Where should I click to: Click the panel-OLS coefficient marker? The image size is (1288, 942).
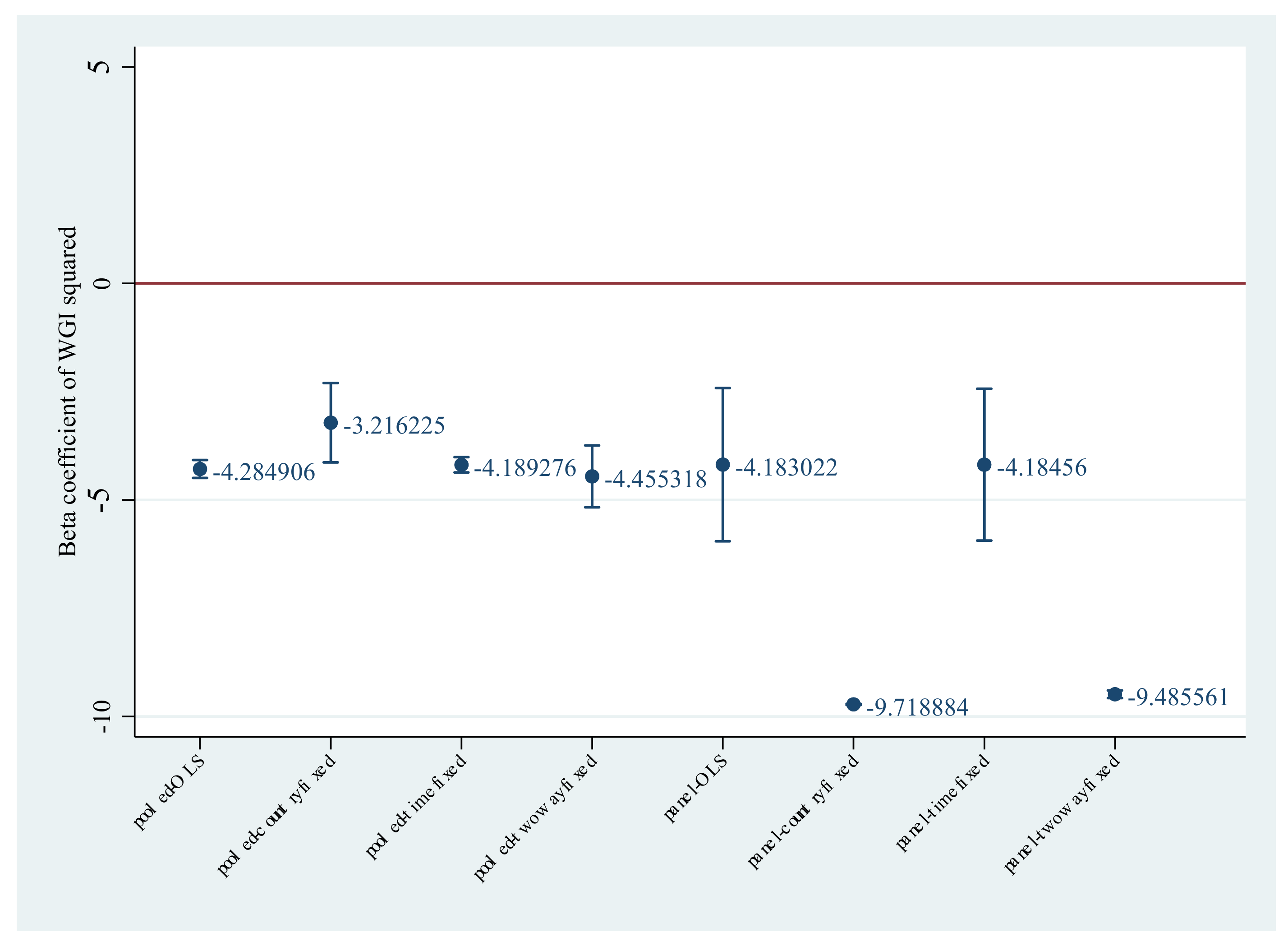(722, 465)
